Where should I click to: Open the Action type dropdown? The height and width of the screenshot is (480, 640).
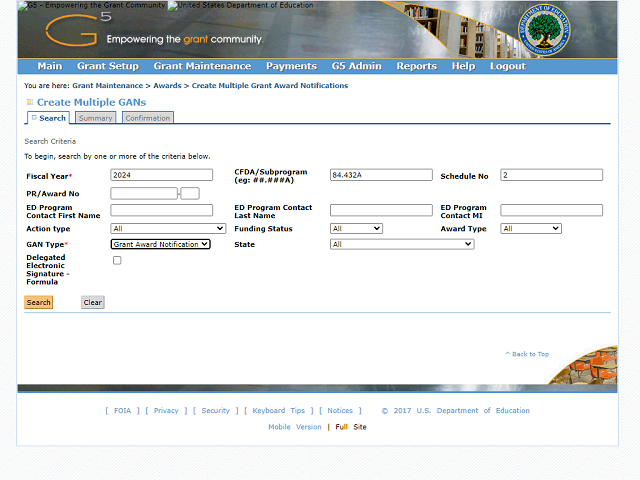tap(168, 229)
